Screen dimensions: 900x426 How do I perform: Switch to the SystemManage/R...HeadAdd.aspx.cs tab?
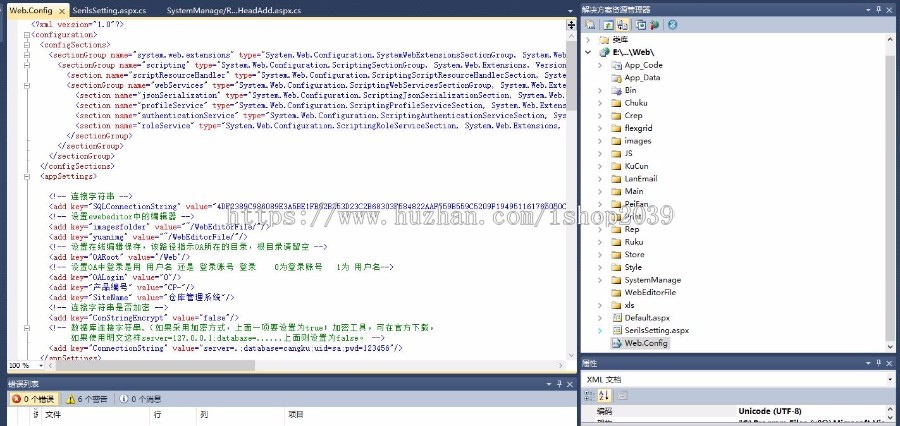(234, 10)
